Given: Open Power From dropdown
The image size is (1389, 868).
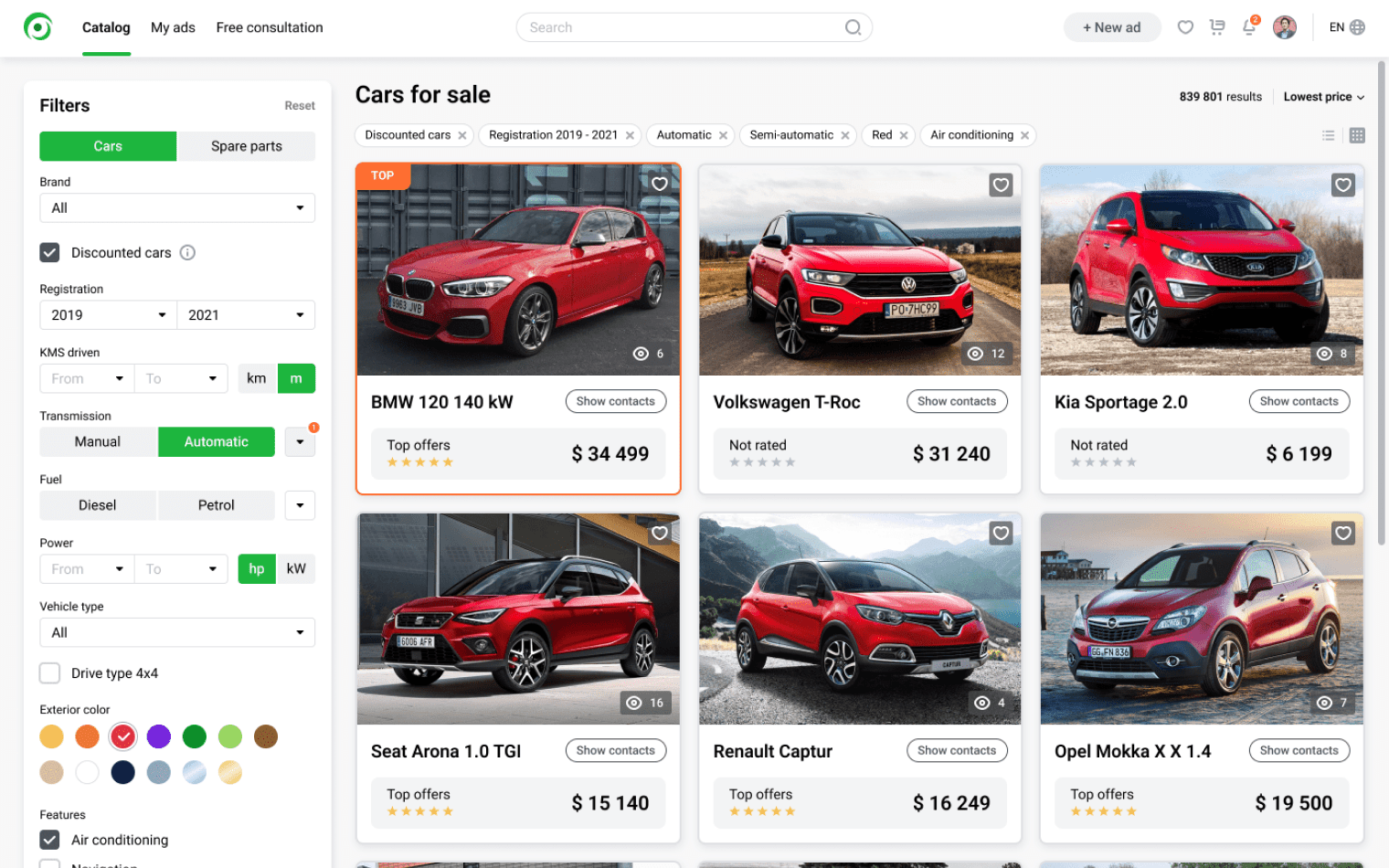Looking at the screenshot, I should [x=87, y=568].
